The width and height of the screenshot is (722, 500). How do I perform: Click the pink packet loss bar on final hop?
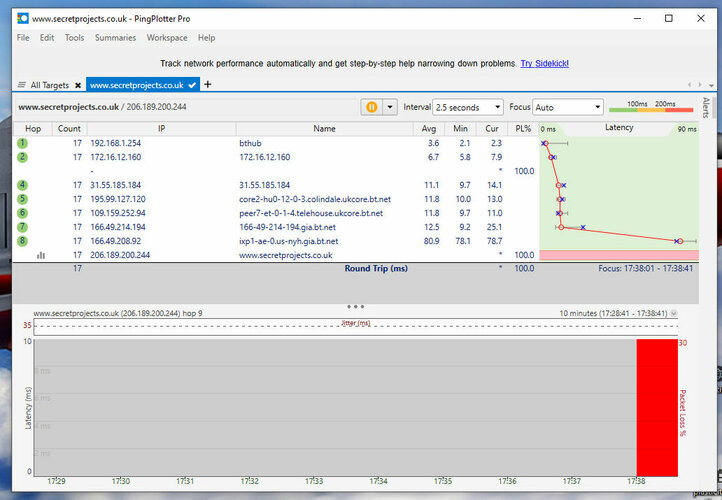point(619,255)
